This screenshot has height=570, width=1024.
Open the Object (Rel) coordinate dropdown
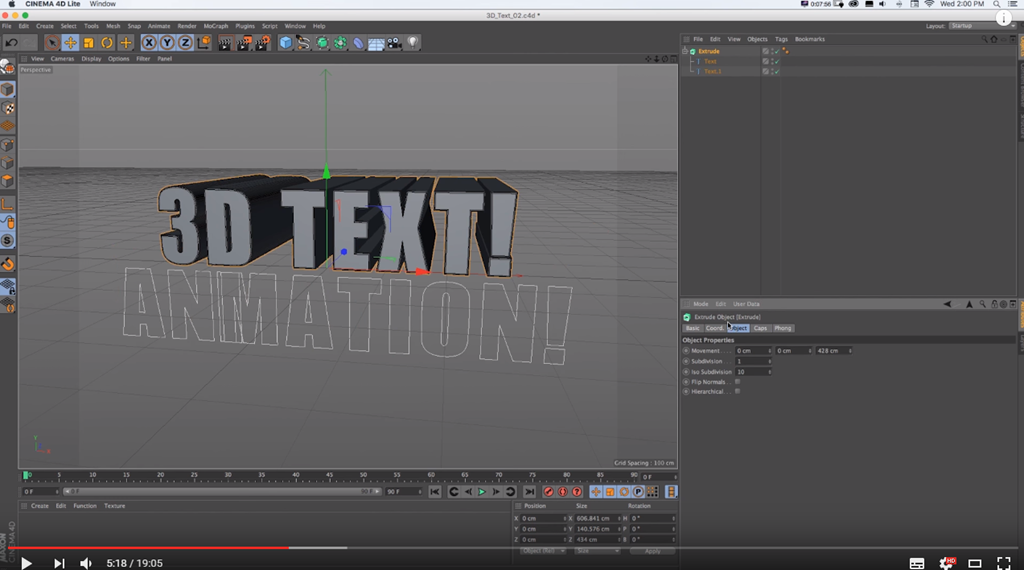pos(543,551)
